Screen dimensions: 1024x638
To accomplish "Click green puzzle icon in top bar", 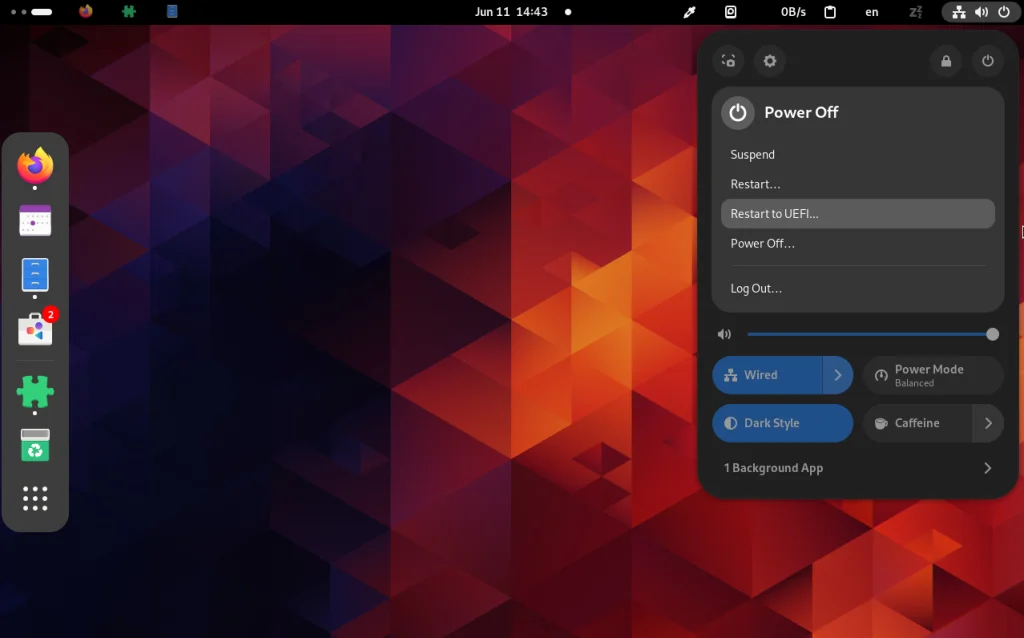I will click(129, 12).
